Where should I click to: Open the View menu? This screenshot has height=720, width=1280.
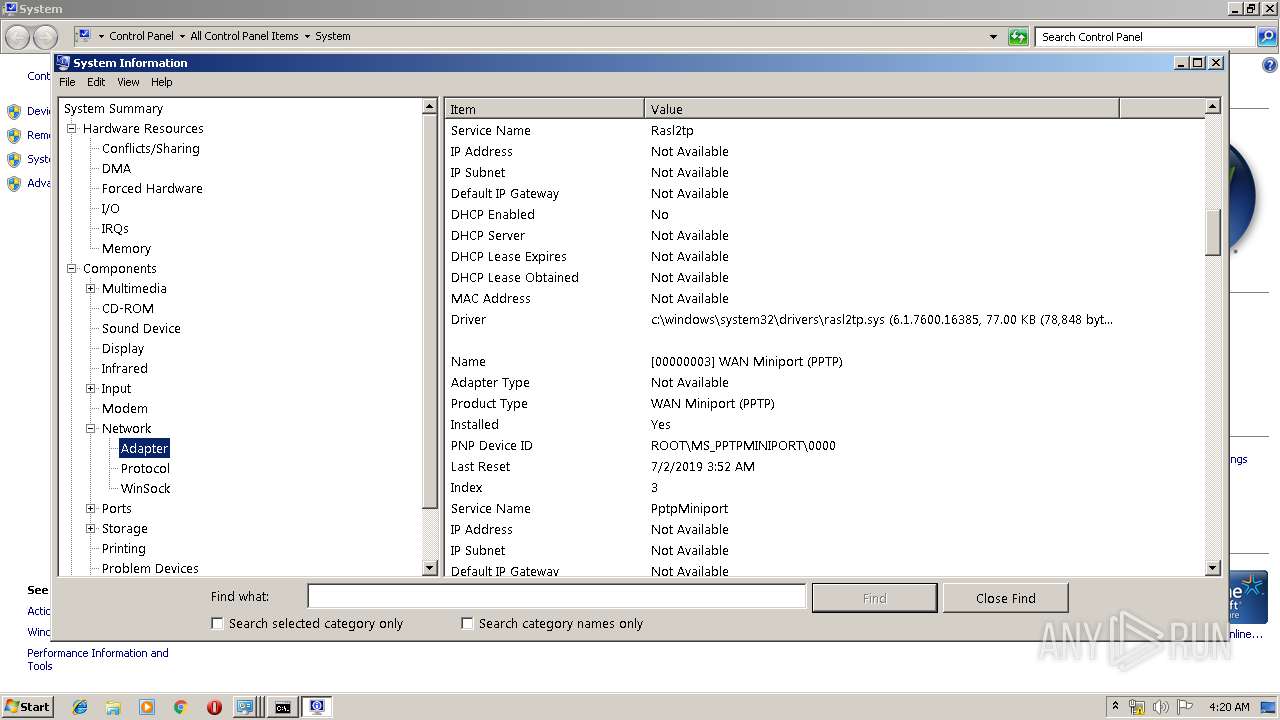(x=128, y=82)
